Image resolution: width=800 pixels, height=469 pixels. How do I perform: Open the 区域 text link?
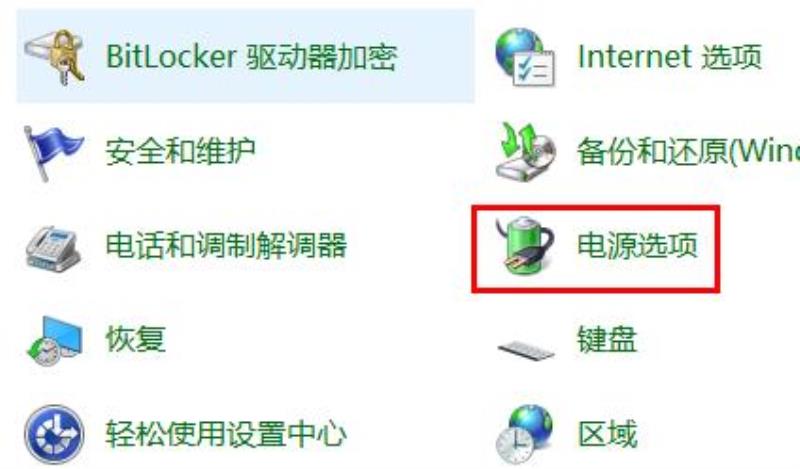click(x=607, y=434)
